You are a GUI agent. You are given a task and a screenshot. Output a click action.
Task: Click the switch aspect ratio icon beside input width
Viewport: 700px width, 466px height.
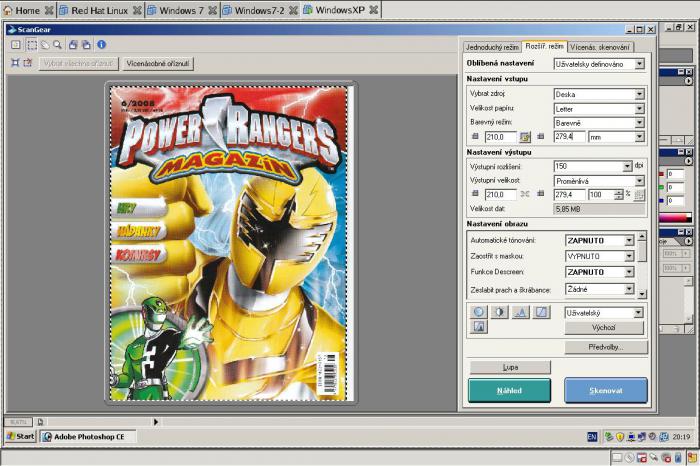click(525, 137)
